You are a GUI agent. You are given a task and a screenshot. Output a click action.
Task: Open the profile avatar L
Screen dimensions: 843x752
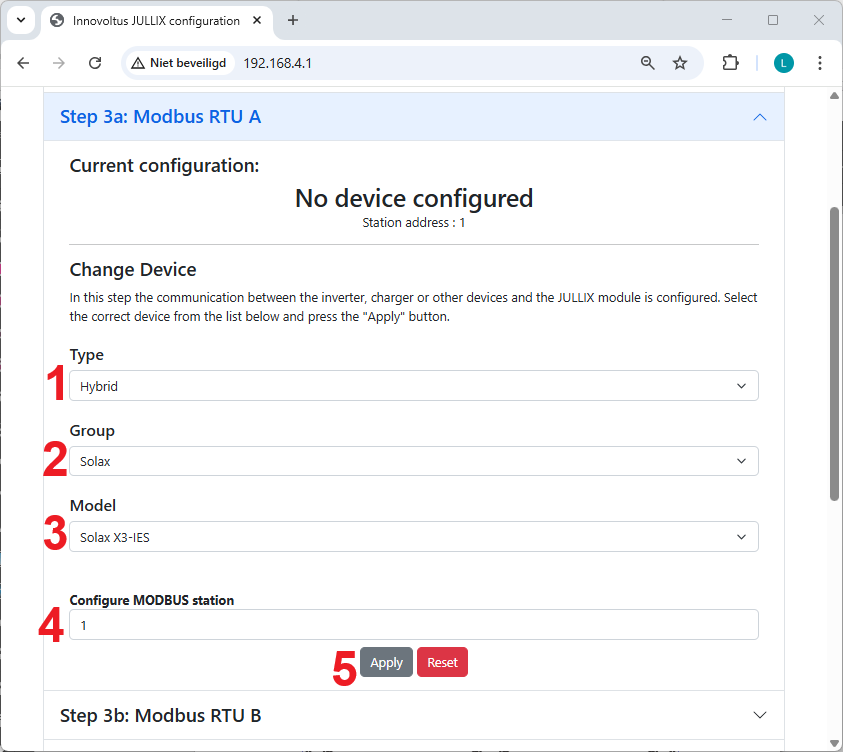(x=784, y=63)
